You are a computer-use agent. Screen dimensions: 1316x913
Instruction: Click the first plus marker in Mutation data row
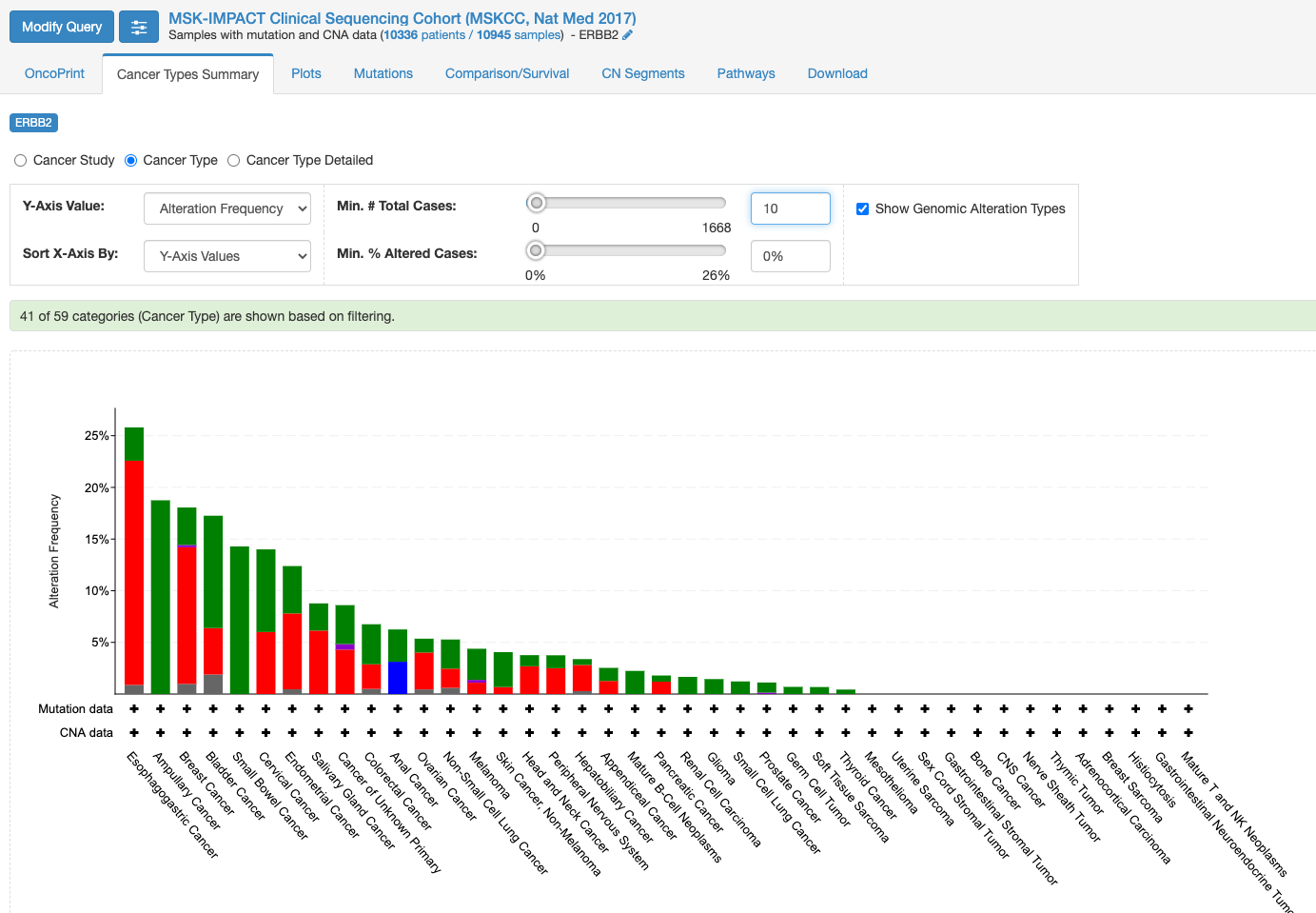pos(134,708)
